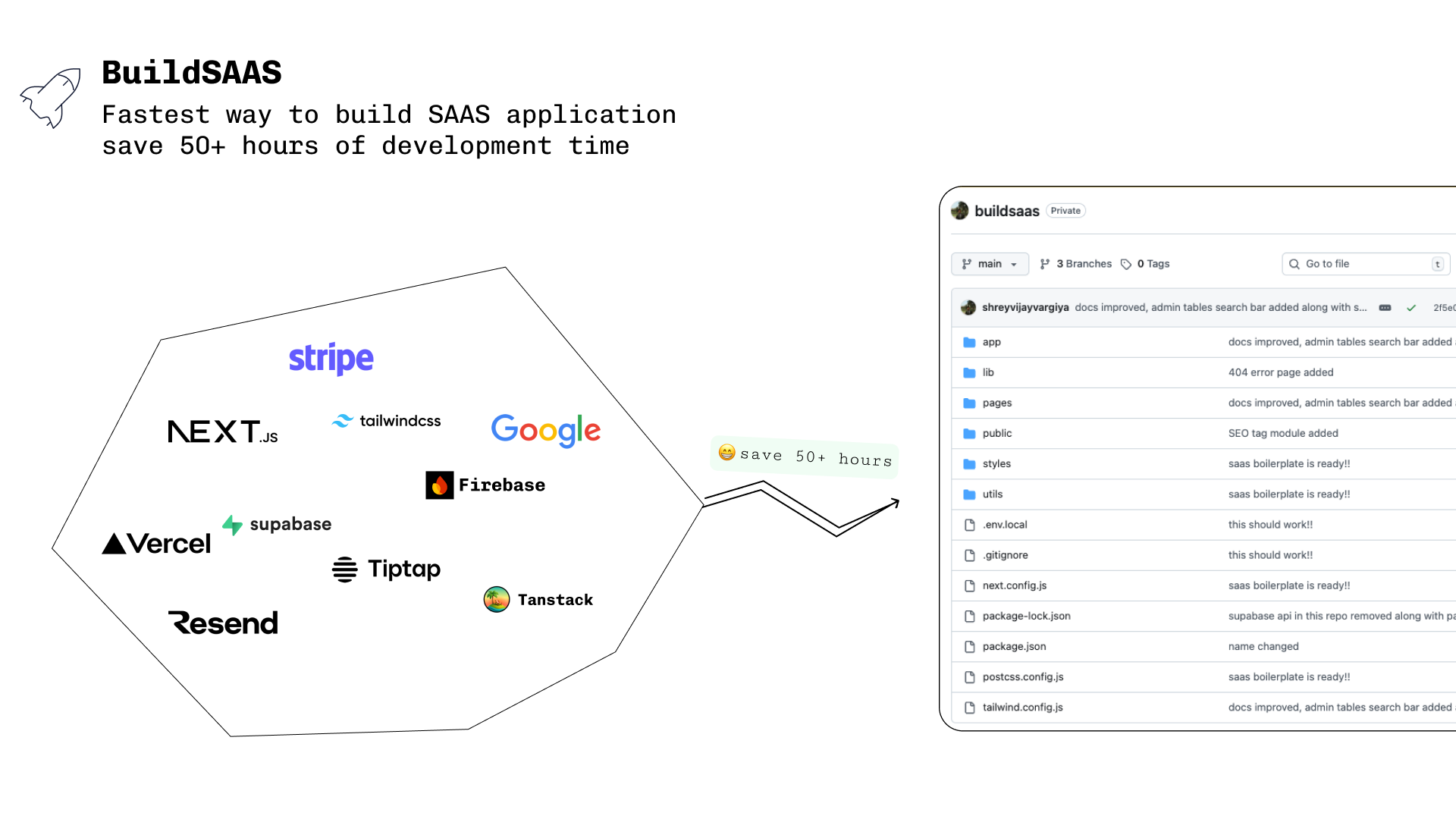Click the Vercel triangle logo
This screenshot has height=819, width=1456.
[x=115, y=543]
